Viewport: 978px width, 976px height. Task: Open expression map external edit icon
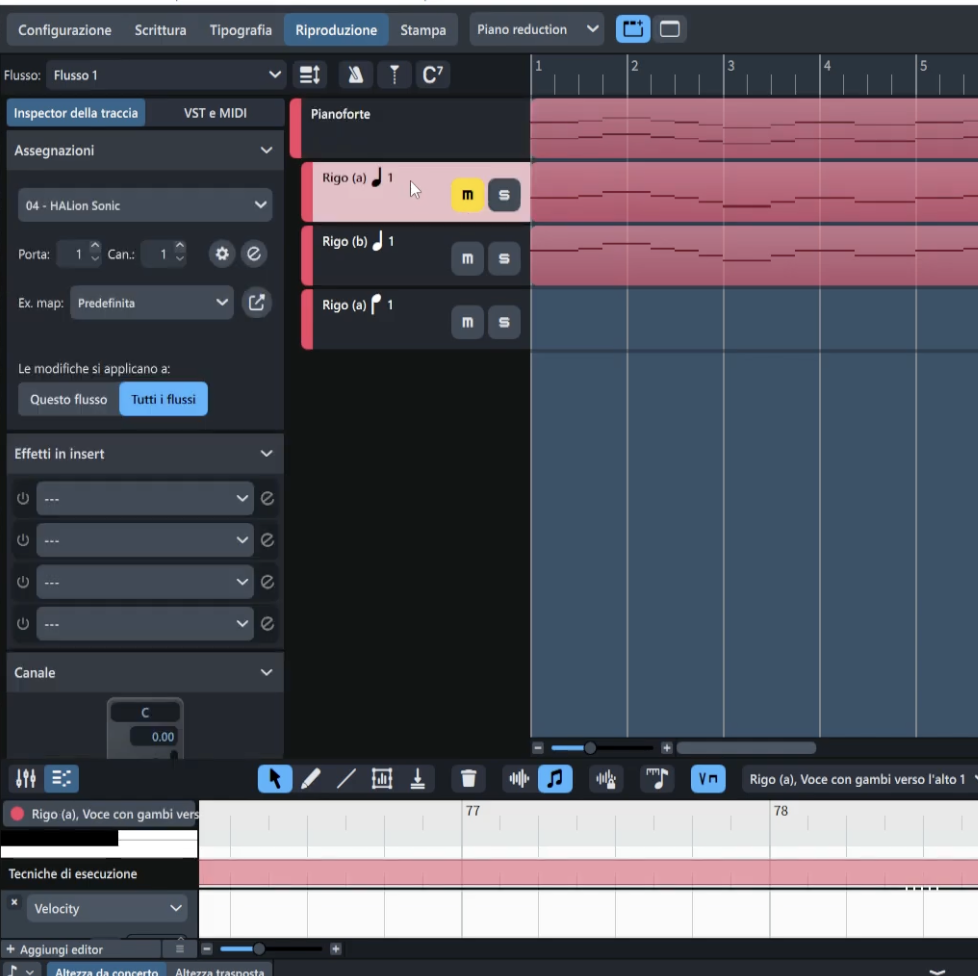pyautogui.click(x=256, y=302)
